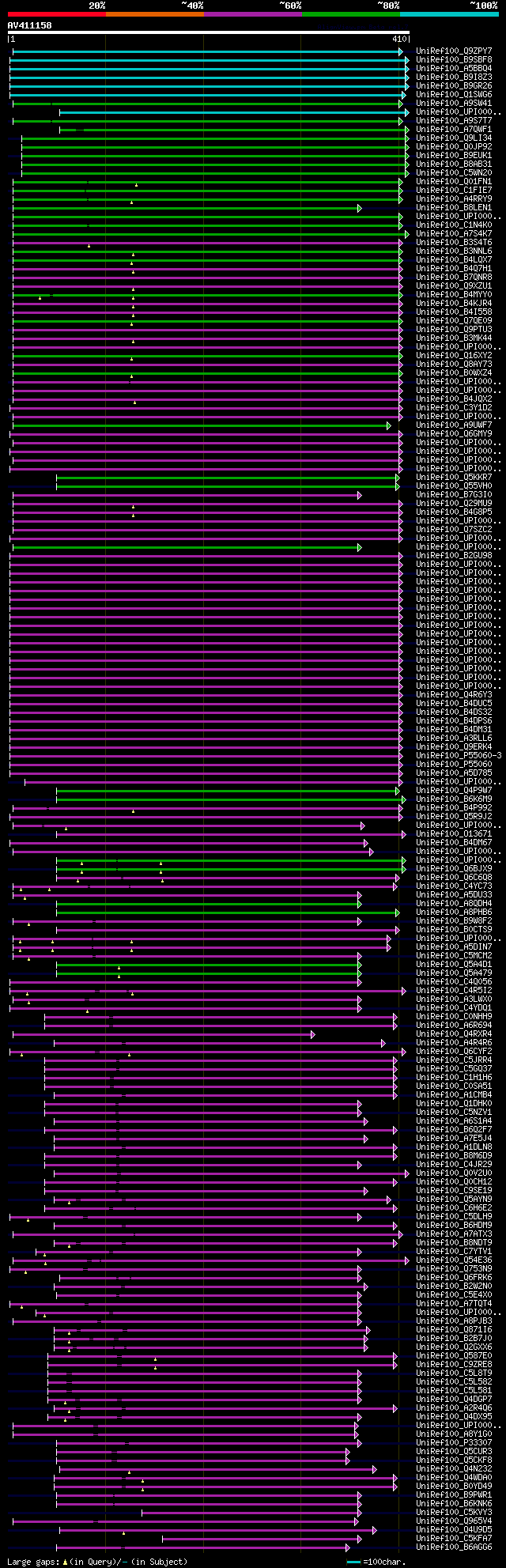Select the UniRef100_B4I558 label
This screenshot has height=1568, width=506.
click(x=454, y=312)
